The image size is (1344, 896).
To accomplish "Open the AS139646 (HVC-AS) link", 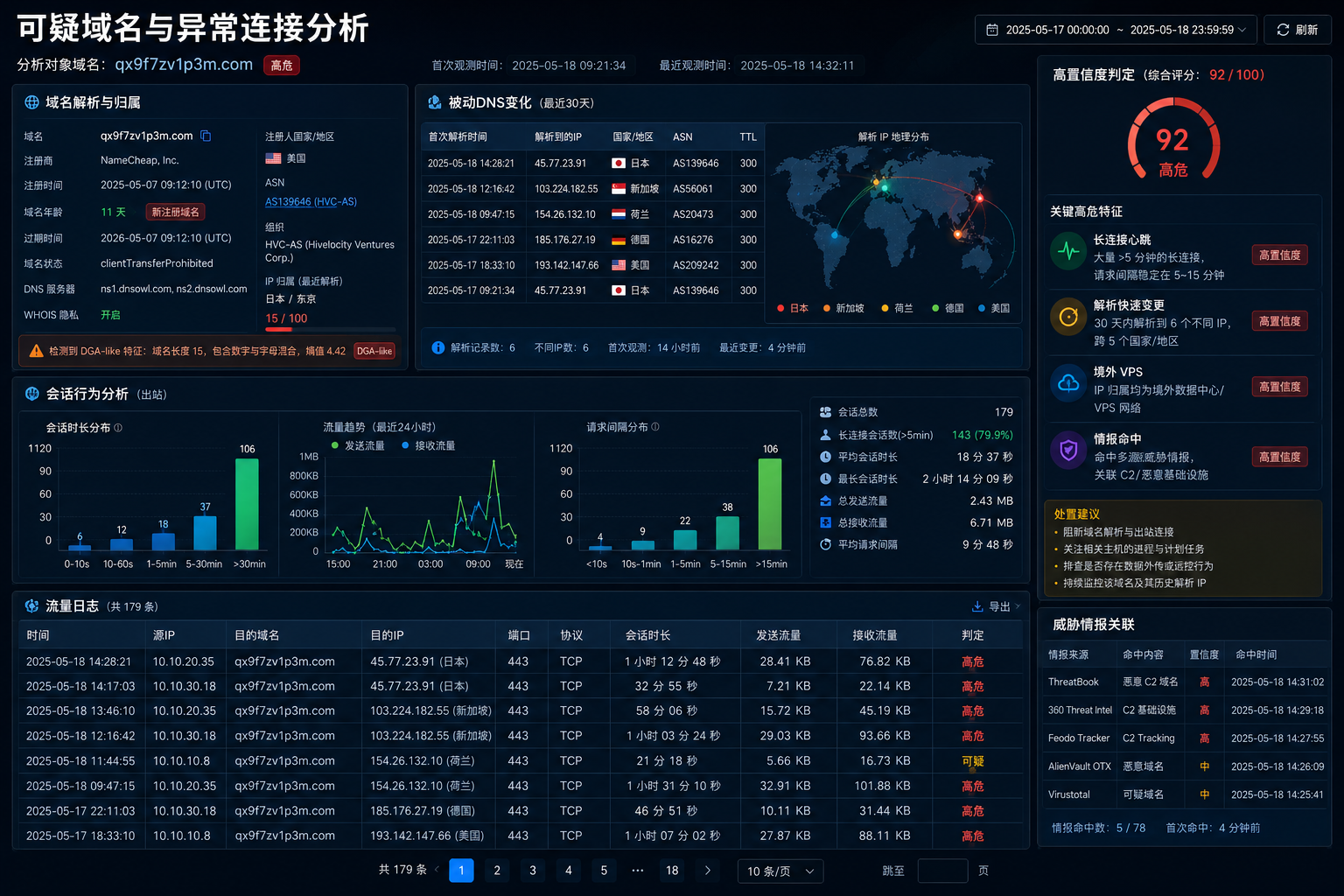I will [x=311, y=201].
